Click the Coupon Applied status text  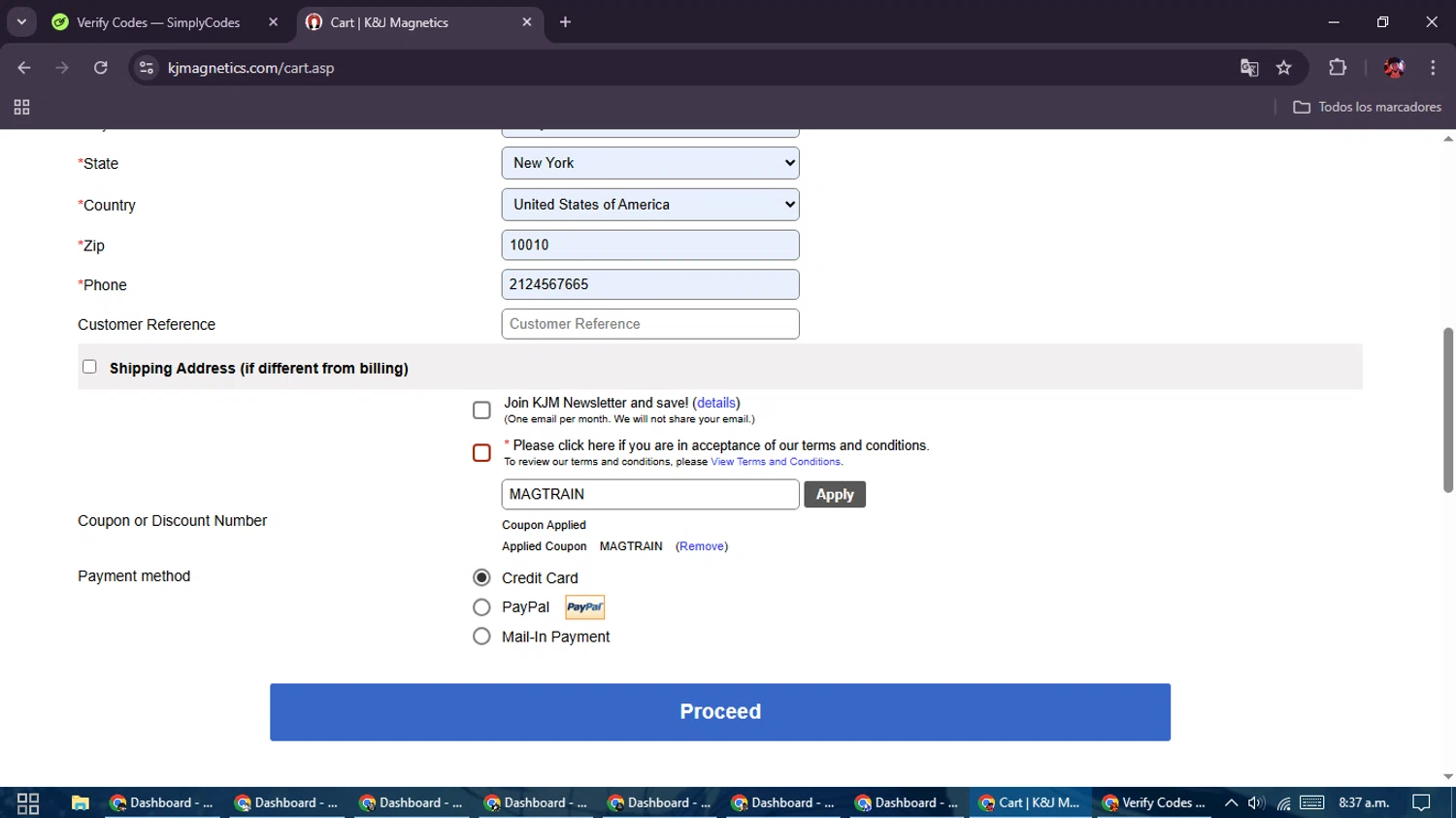(x=544, y=525)
